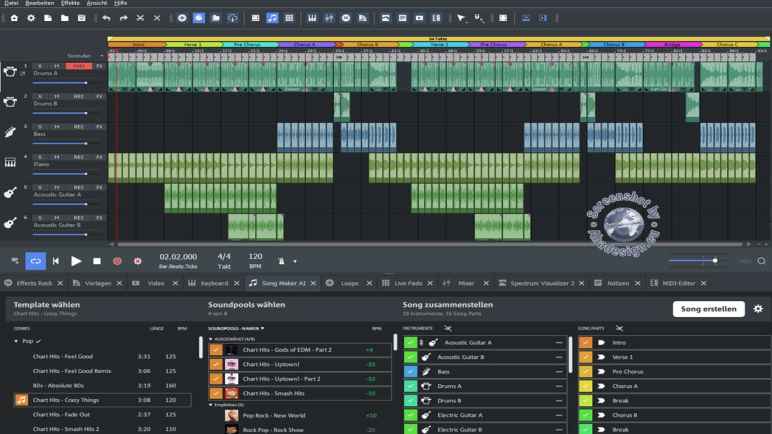Toggle the Bass instrument checkbox
Image resolution: width=772 pixels, height=434 pixels.
[x=411, y=371]
